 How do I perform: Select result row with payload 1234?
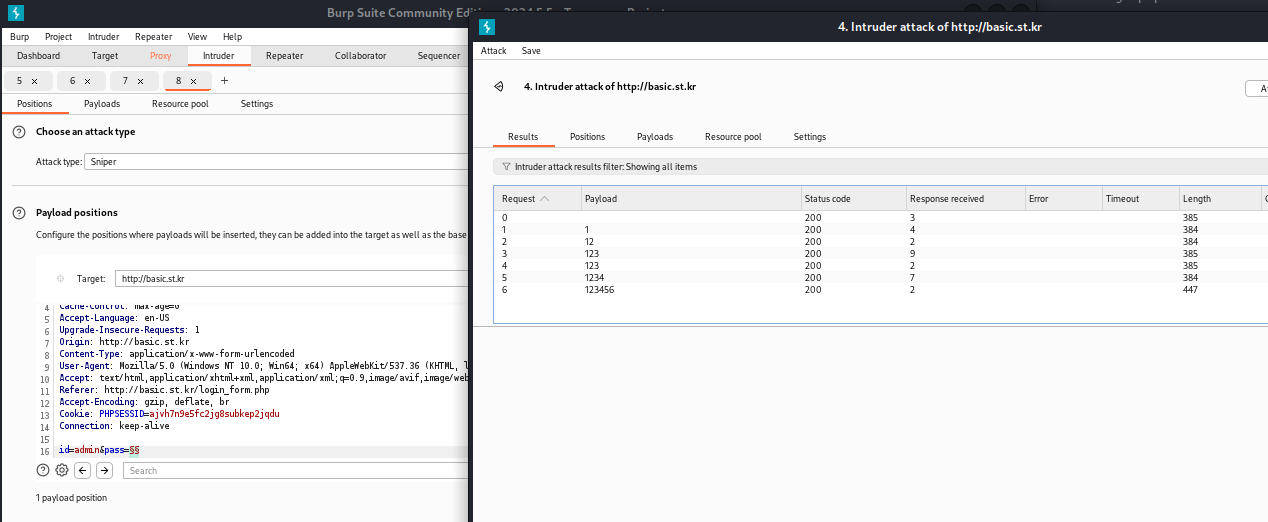click(880, 278)
